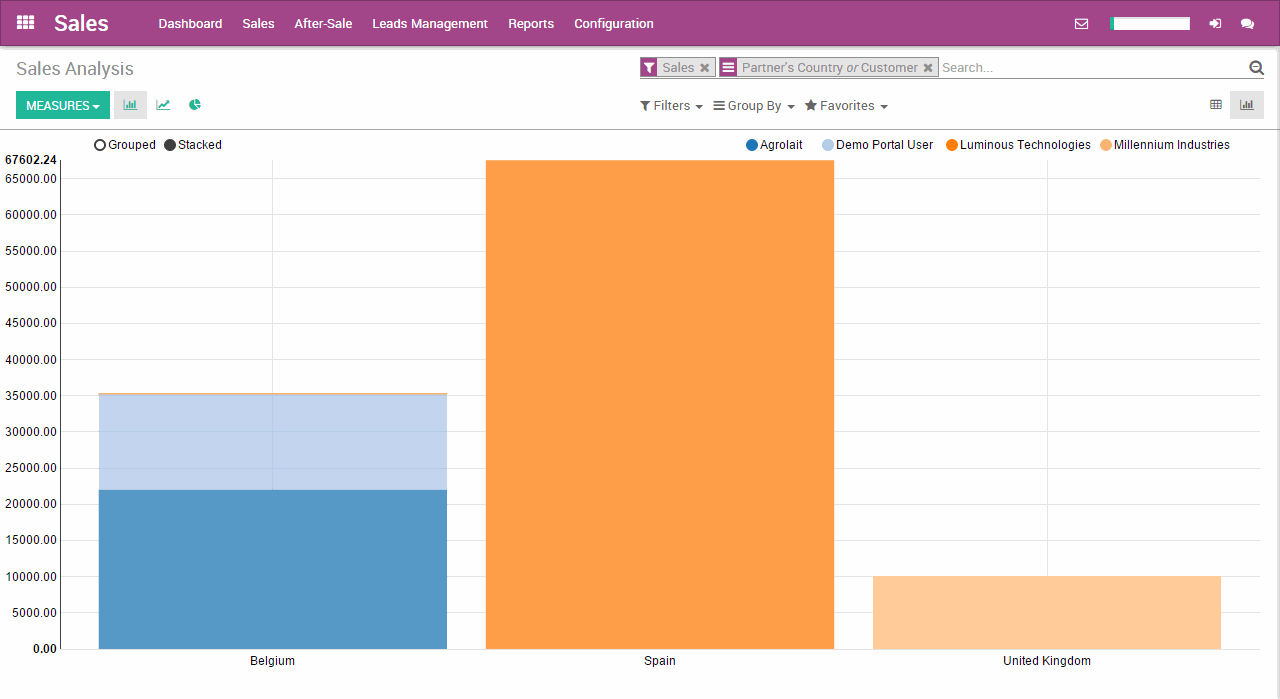This screenshot has width=1280, height=699.
Task: Remove the Sales filter chip
Action: (704, 67)
